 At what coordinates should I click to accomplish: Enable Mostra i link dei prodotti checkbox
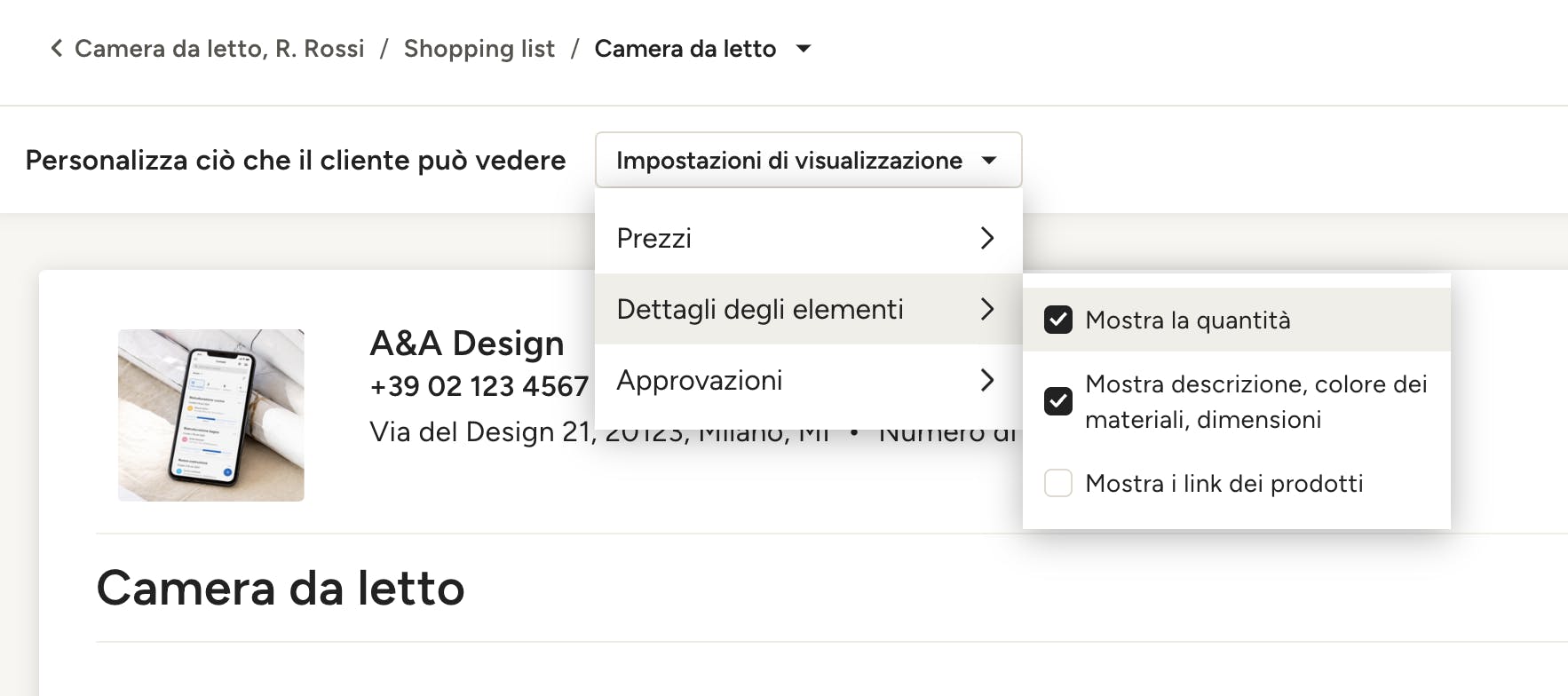point(1057,483)
